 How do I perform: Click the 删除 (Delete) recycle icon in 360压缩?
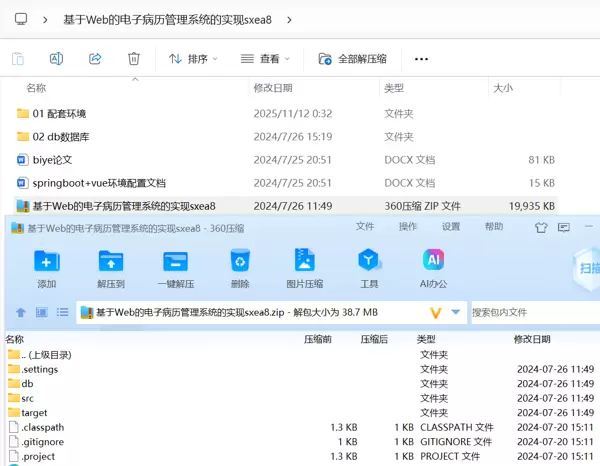click(240, 262)
